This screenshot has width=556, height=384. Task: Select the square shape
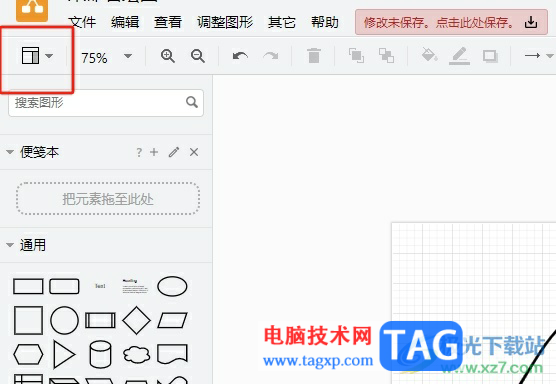click(28, 321)
